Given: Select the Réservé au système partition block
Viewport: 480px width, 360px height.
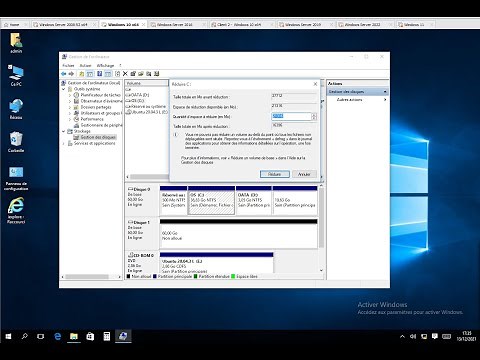Looking at the screenshot, I should pyautogui.click(x=173, y=200).
